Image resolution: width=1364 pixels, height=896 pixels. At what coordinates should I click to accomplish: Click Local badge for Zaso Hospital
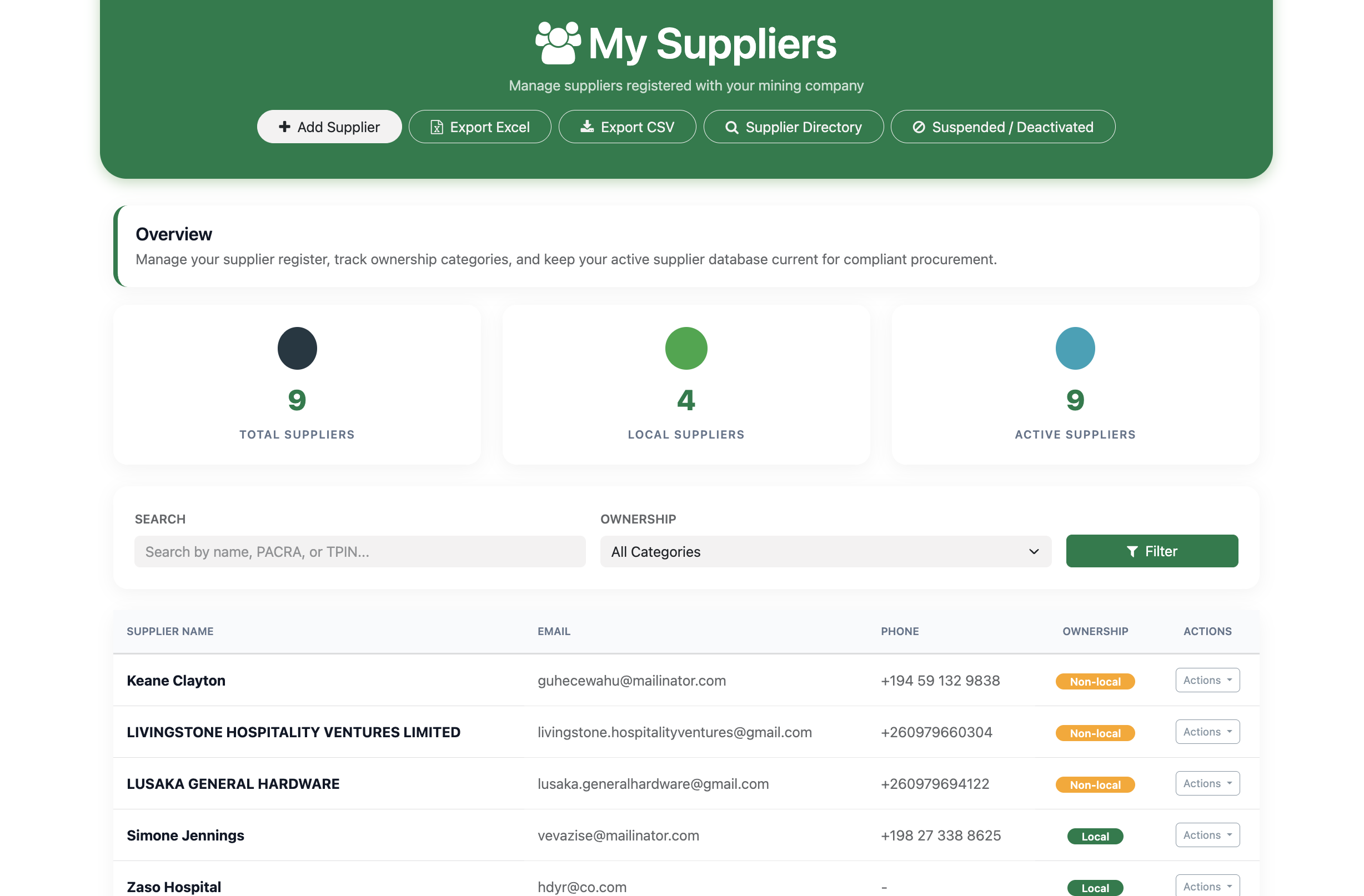[x=1095, y=888]
